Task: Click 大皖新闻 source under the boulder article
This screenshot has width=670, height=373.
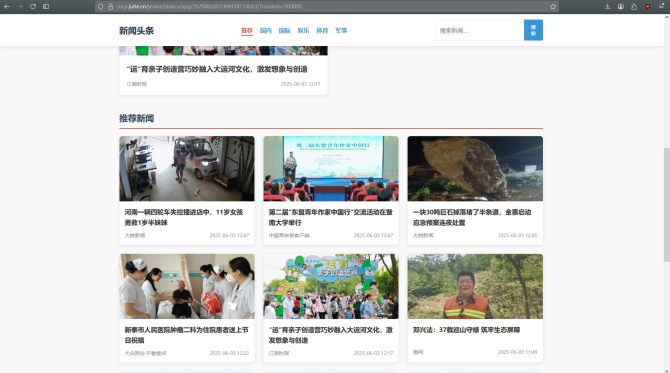Action: 423,235
